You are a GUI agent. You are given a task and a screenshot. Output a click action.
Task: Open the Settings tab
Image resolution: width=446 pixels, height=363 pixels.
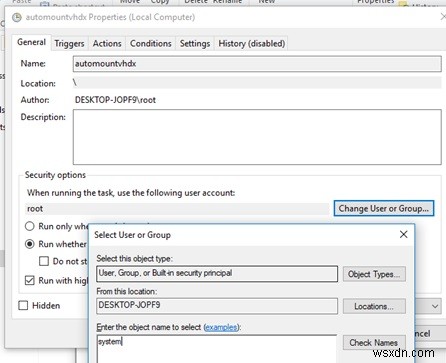point(195,44)
